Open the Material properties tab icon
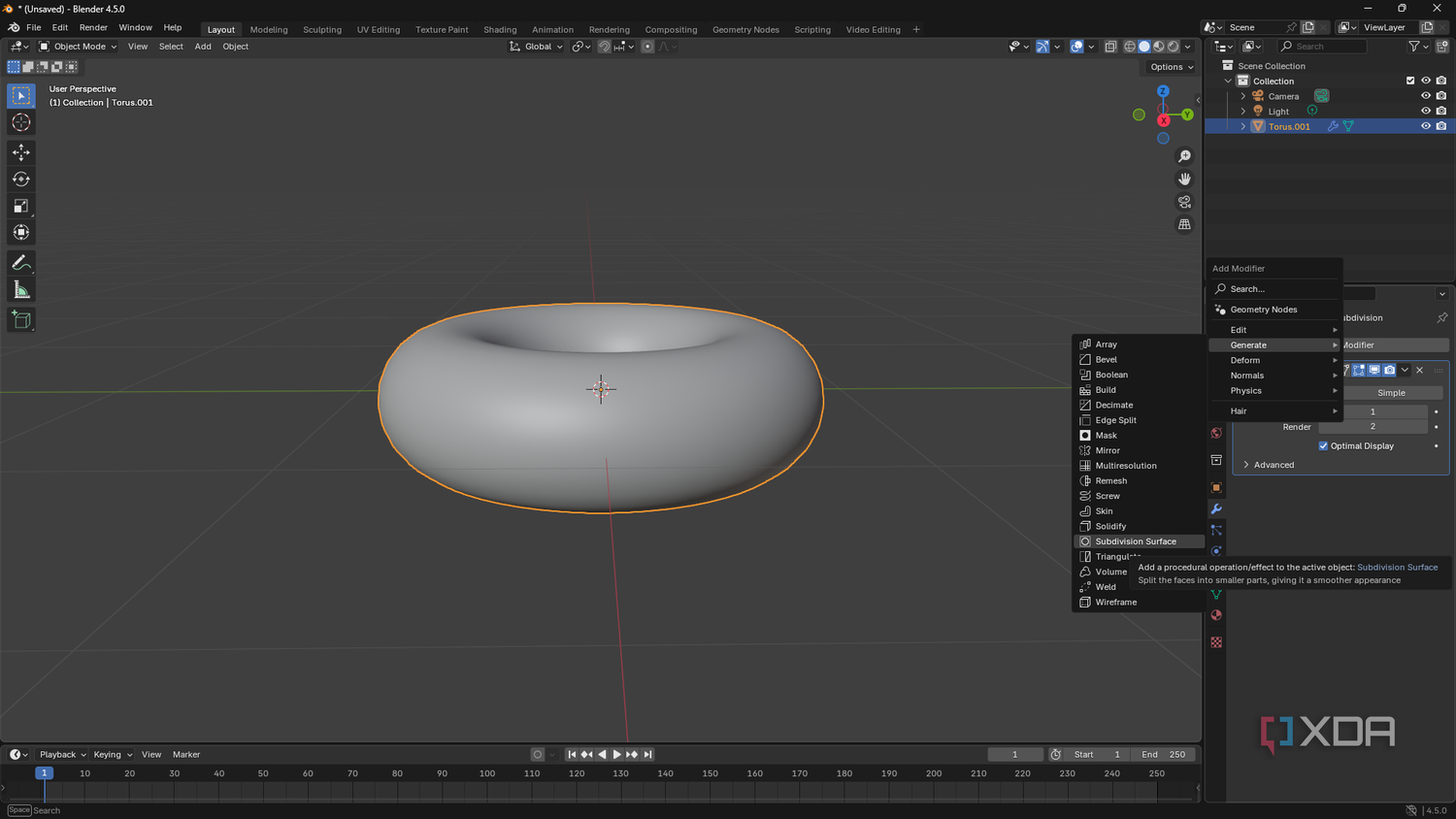 pos(1216,615)
